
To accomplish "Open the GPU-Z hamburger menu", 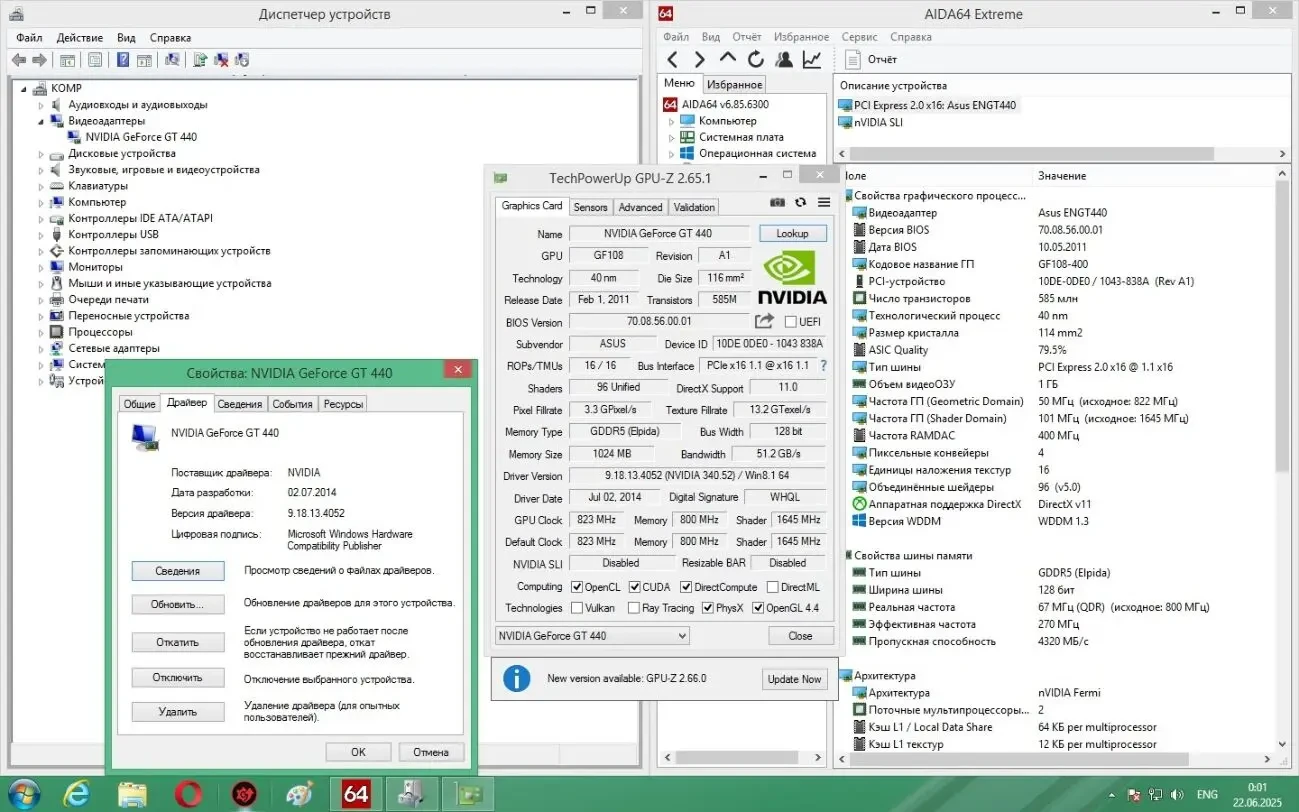I will point(824,202).
